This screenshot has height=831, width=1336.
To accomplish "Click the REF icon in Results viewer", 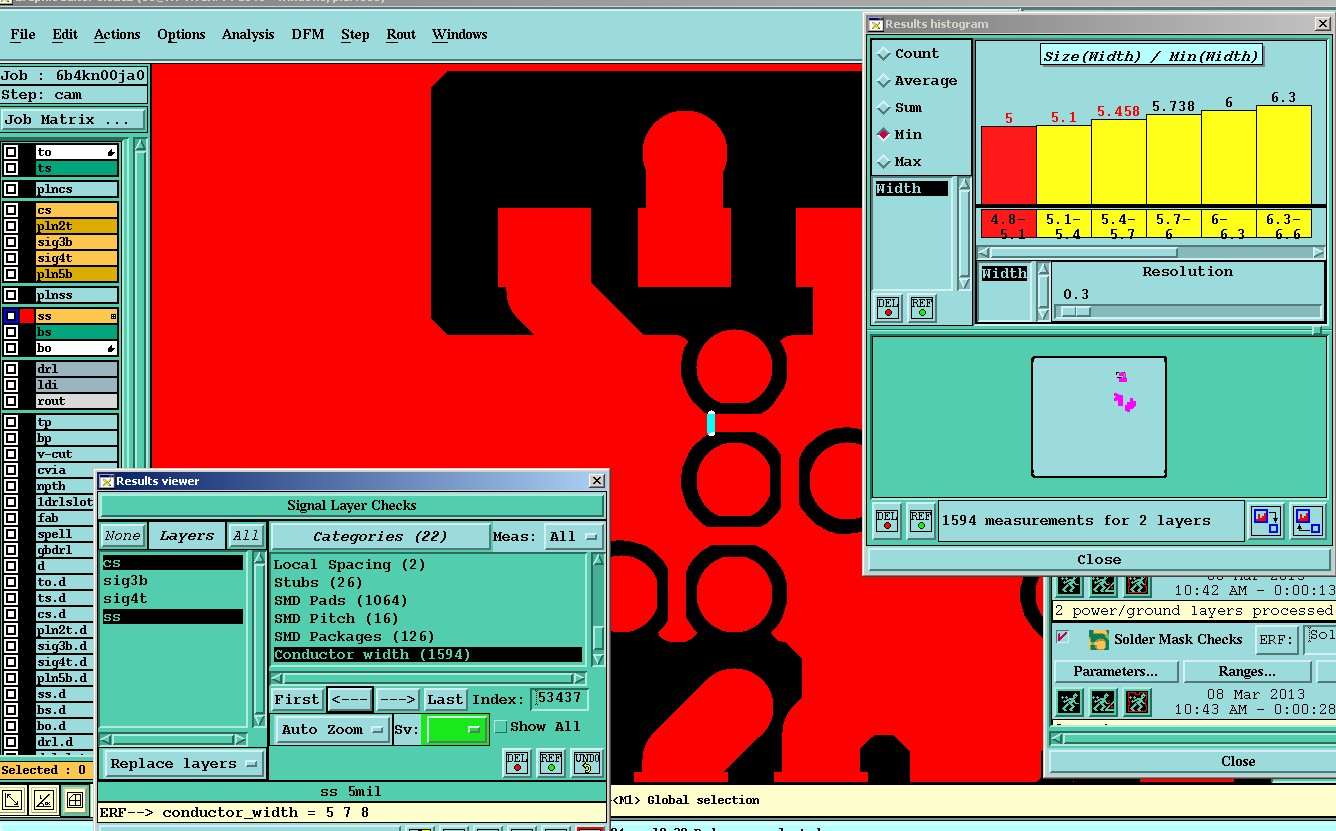I will tap(551, 763).
